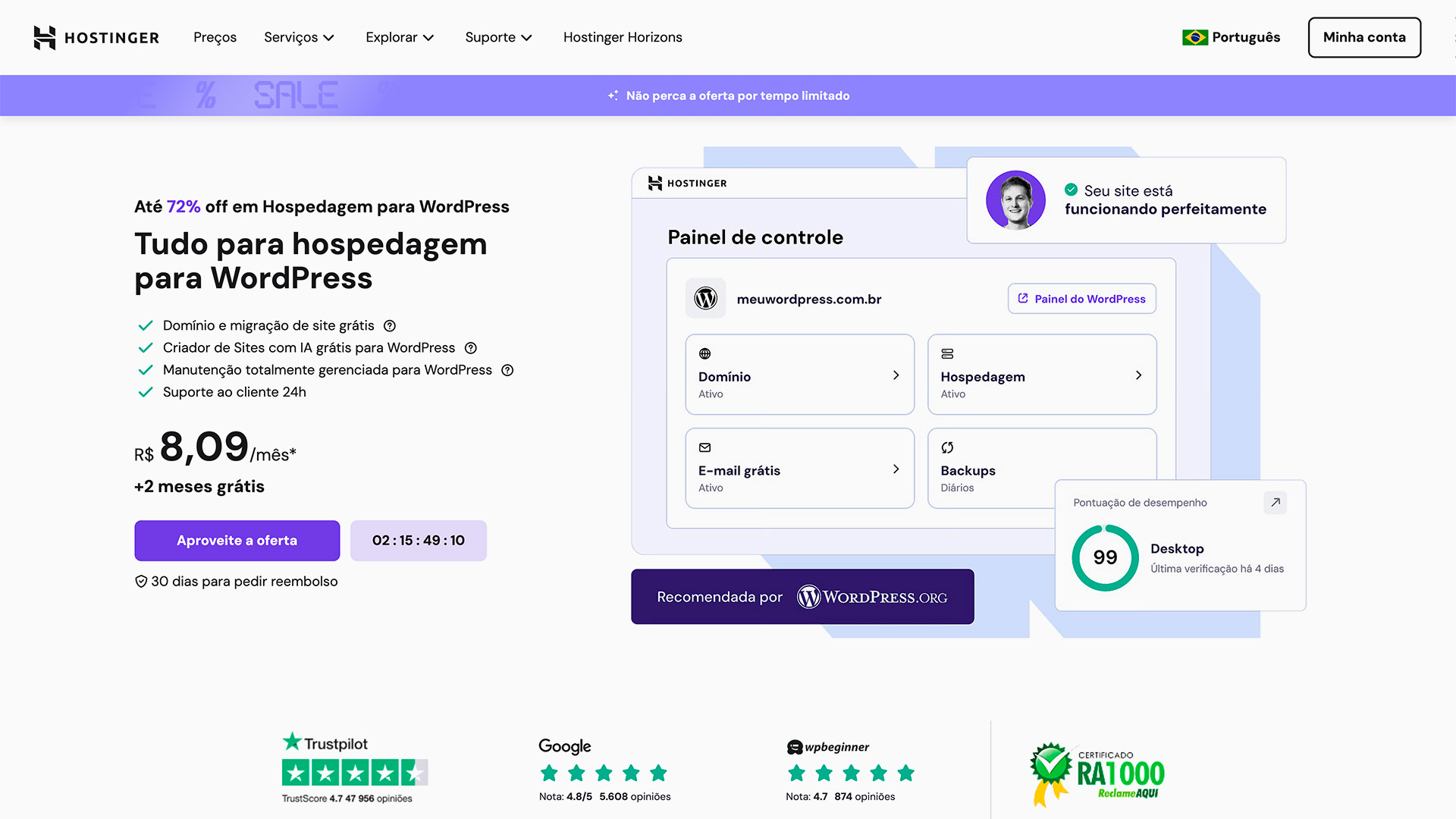The image size is (1456, 819).
Task: Expand the Explorar dropdown menu
Action: [x=400, y=37]
